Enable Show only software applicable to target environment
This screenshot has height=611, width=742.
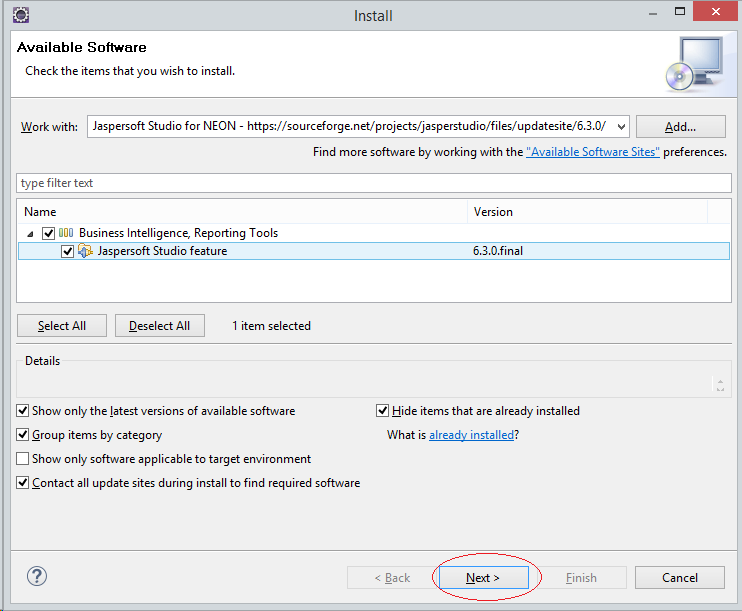(22, 458)
